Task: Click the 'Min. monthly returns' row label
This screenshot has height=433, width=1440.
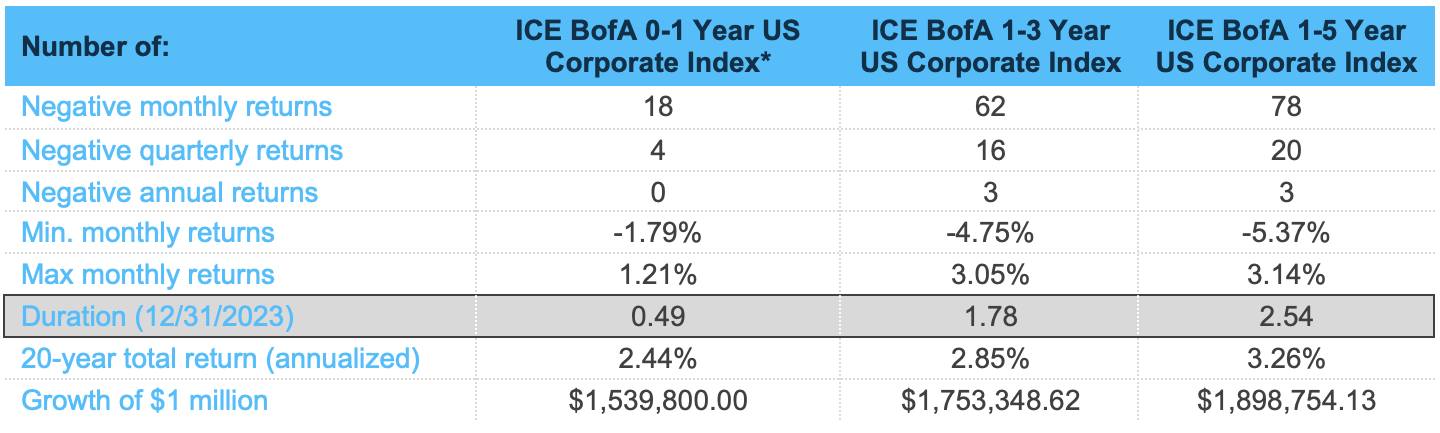Action: click(148, 233)
